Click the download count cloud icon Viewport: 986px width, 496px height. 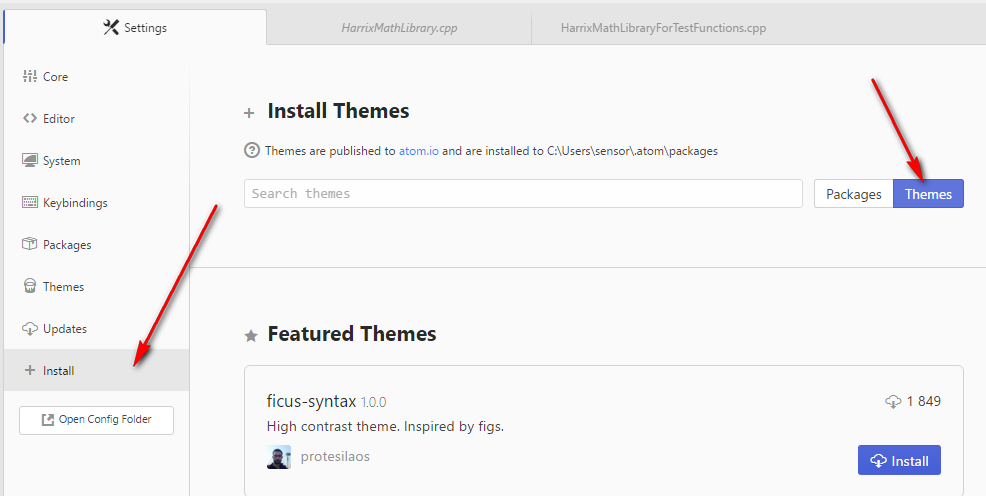click(x=893, y=401)
